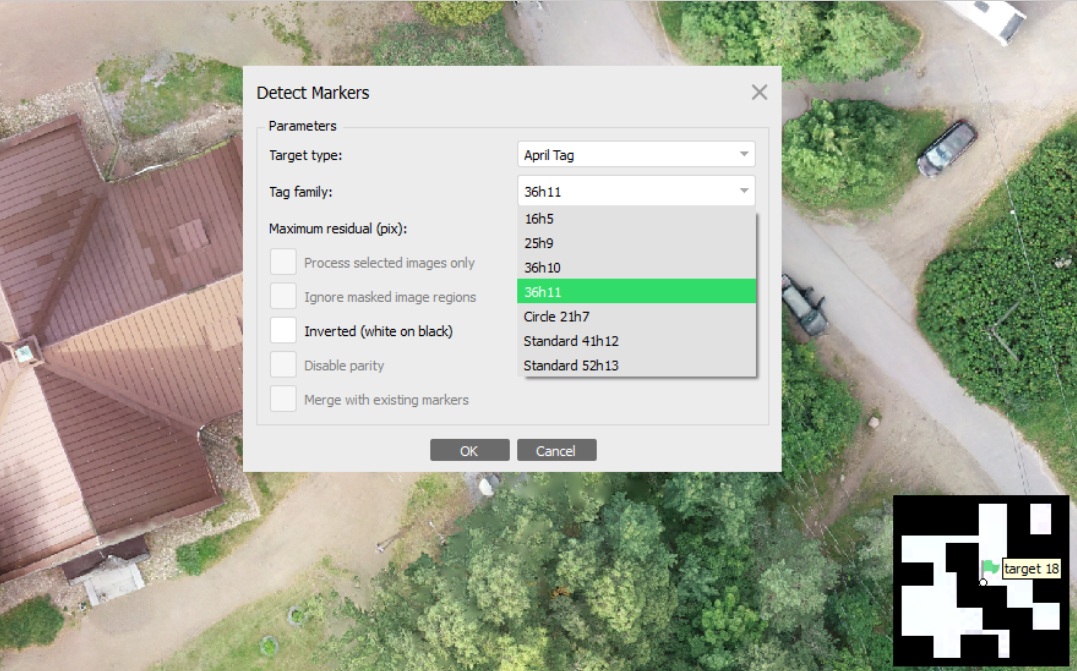Open the Target type dropdown
The width and height of the screenshot is (1077, 671).
(x=636, y=155)
